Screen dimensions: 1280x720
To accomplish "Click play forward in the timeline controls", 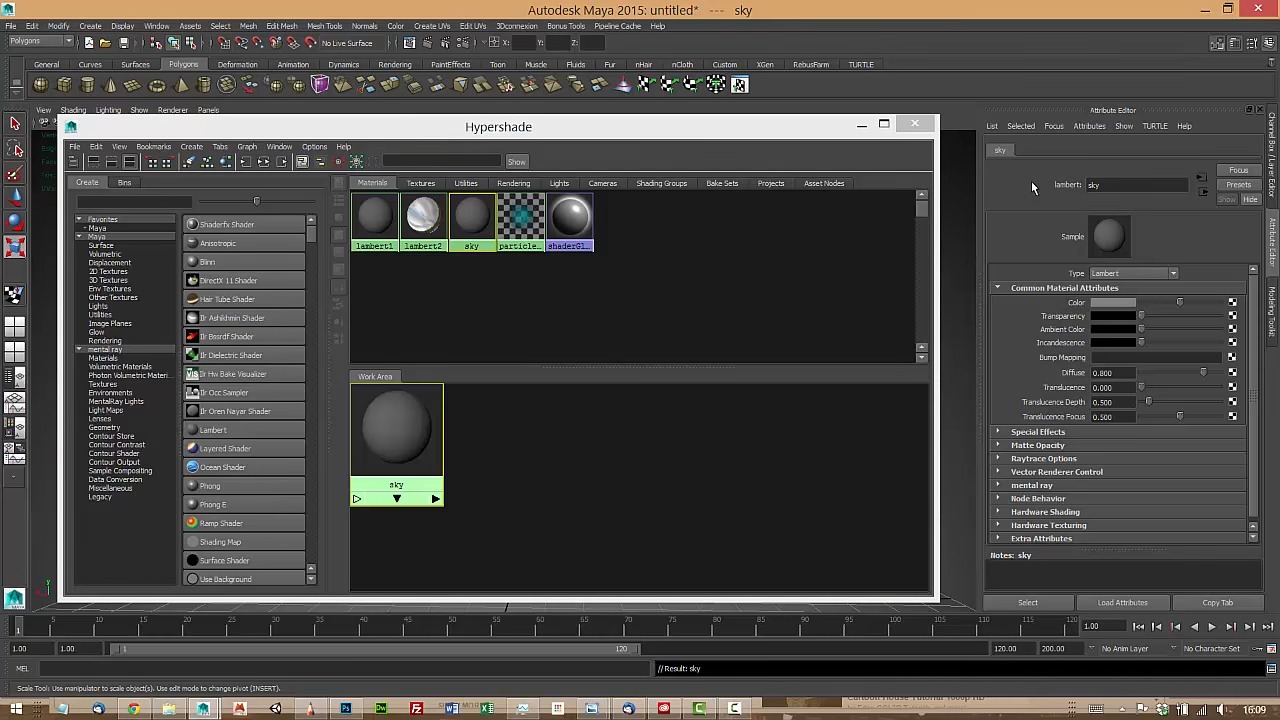I will pyautogui.click(x=1212, y=627).
